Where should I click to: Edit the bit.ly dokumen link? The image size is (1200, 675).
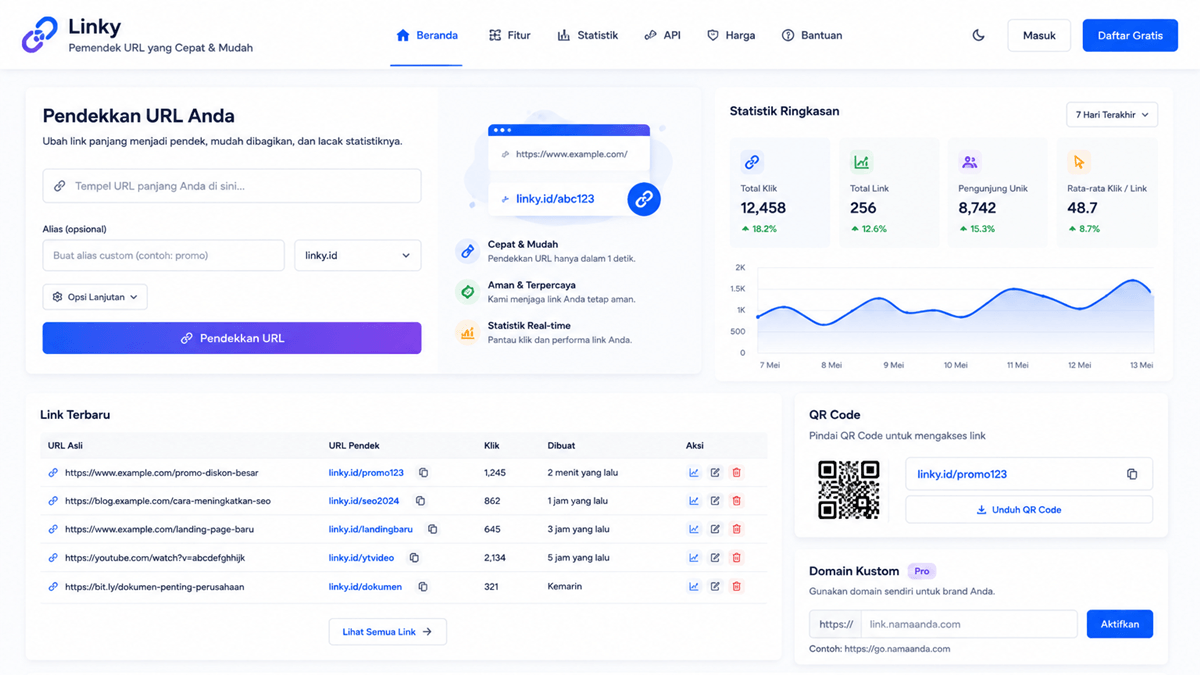[715, 587]
